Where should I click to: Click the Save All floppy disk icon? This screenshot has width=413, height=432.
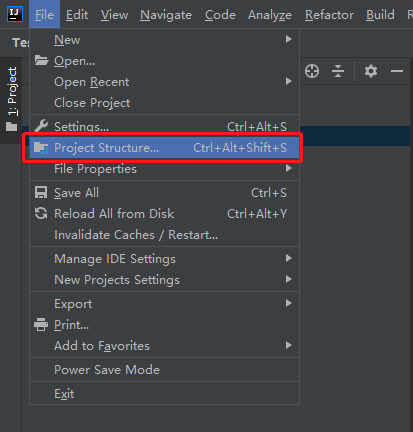pyautogui.click(x=41, y=193)
